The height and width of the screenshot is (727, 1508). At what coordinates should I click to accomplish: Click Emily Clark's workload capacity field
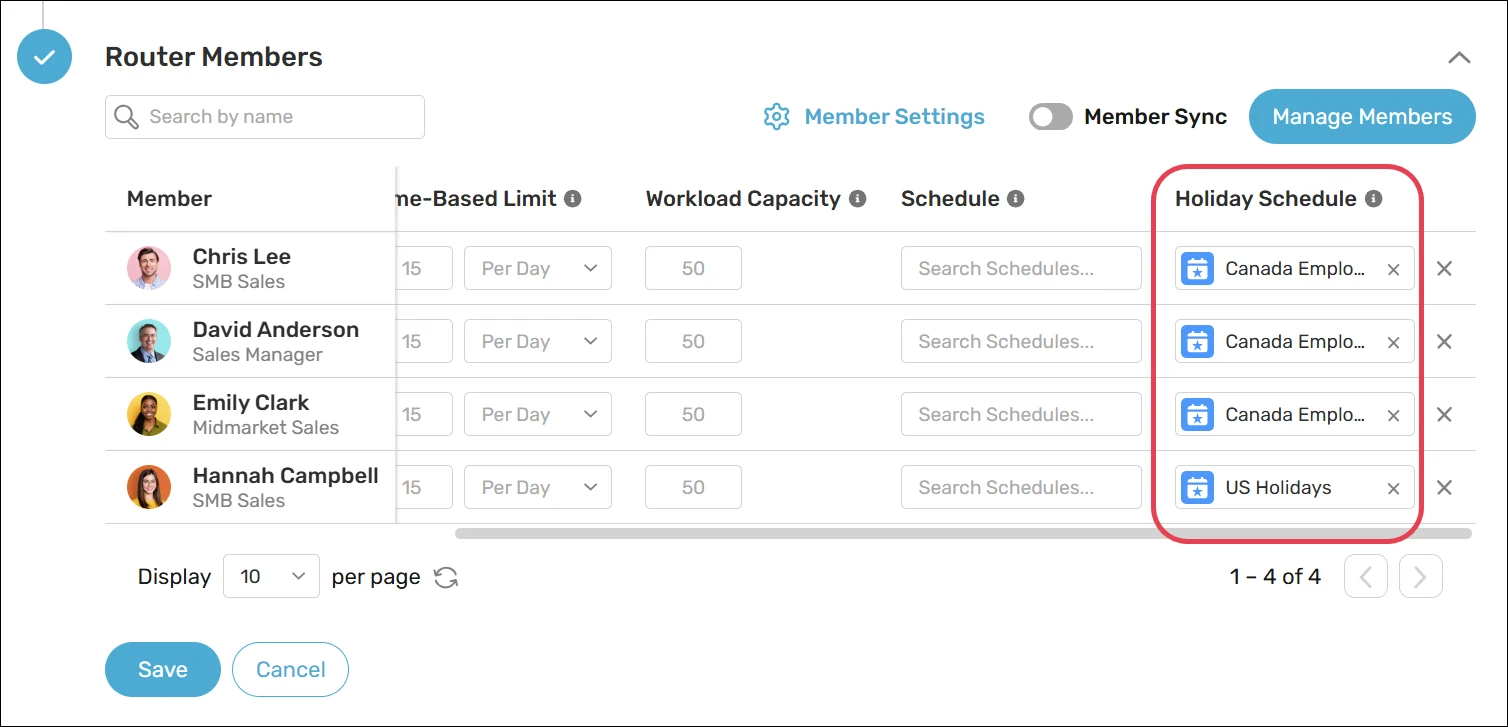pos(693,414)
